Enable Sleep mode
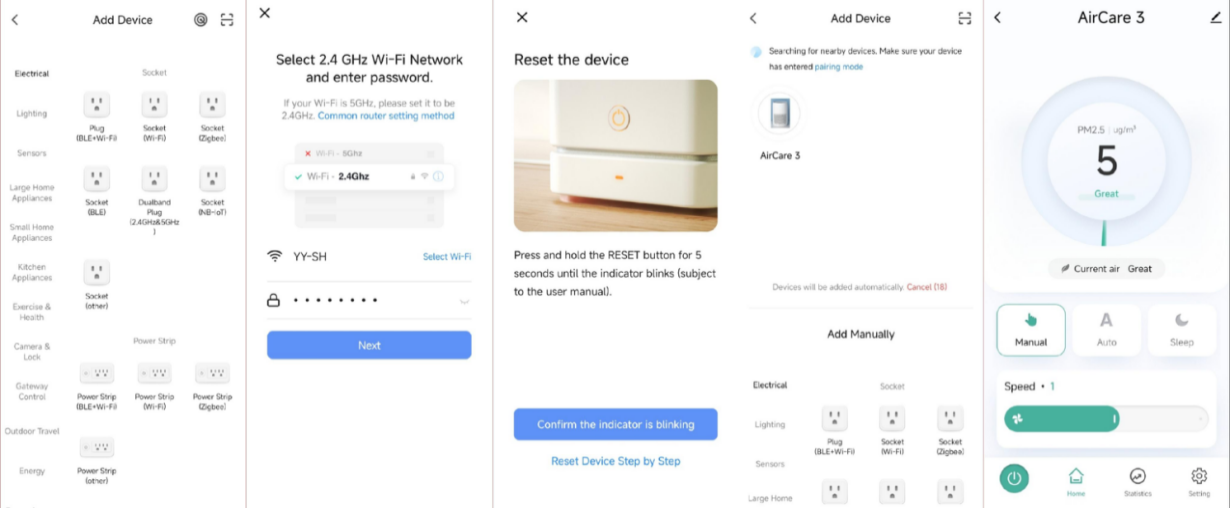This screenshot has width=1230, height=508. point(1181,329)
